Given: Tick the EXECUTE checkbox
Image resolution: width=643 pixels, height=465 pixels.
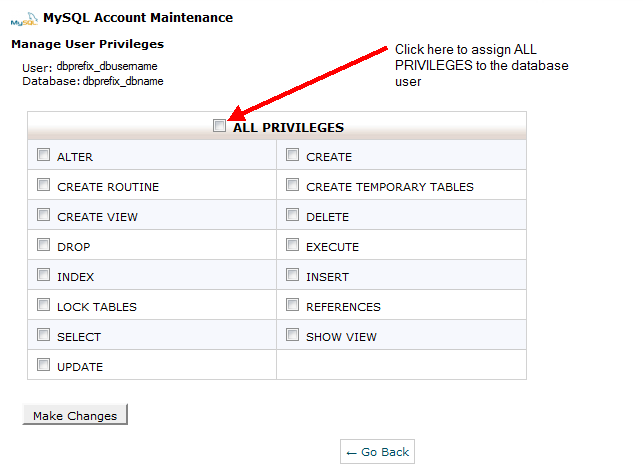Looking at the screenshot, I should tap(292, 245).
